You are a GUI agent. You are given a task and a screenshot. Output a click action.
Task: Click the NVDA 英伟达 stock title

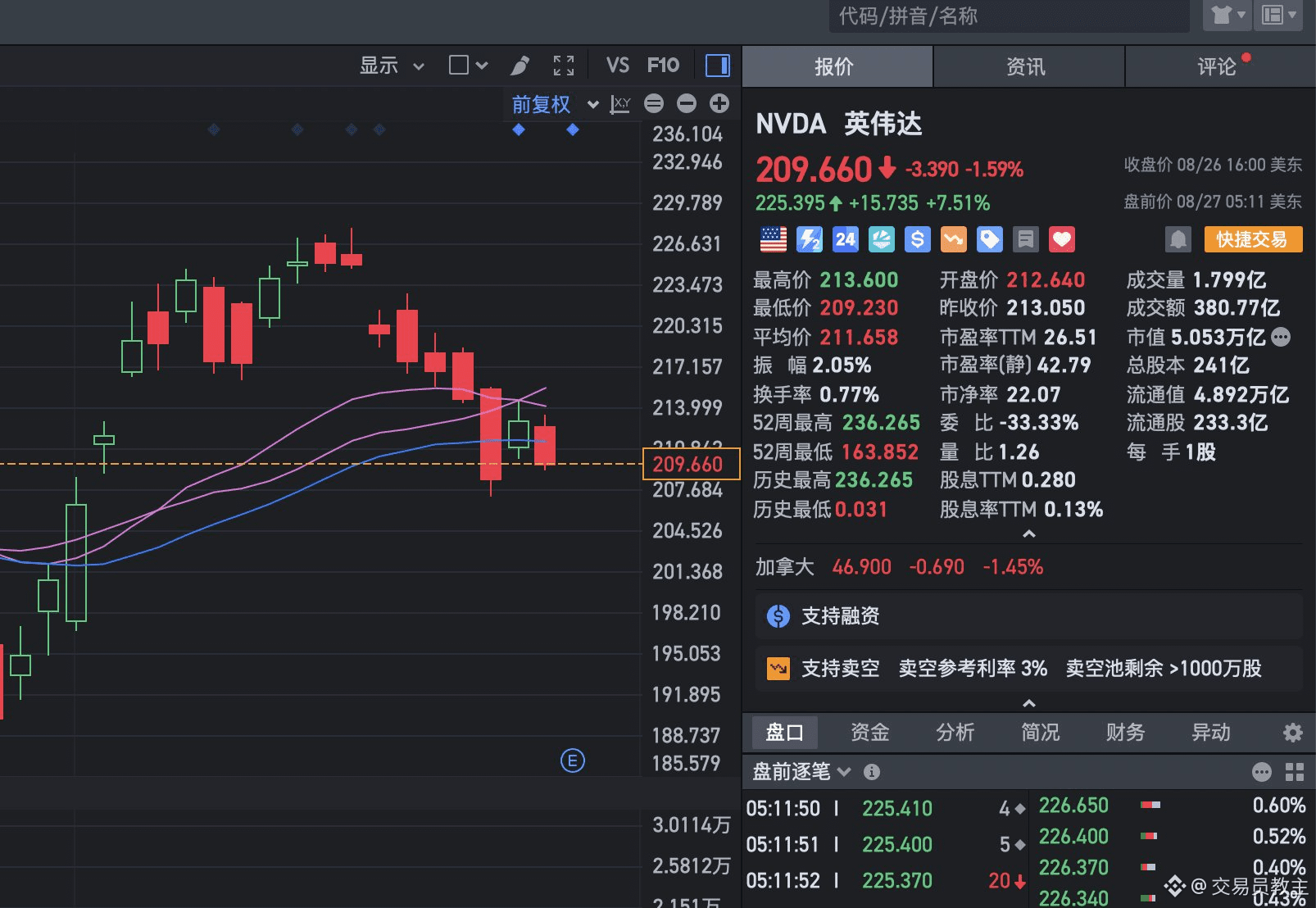pos(838,124)
